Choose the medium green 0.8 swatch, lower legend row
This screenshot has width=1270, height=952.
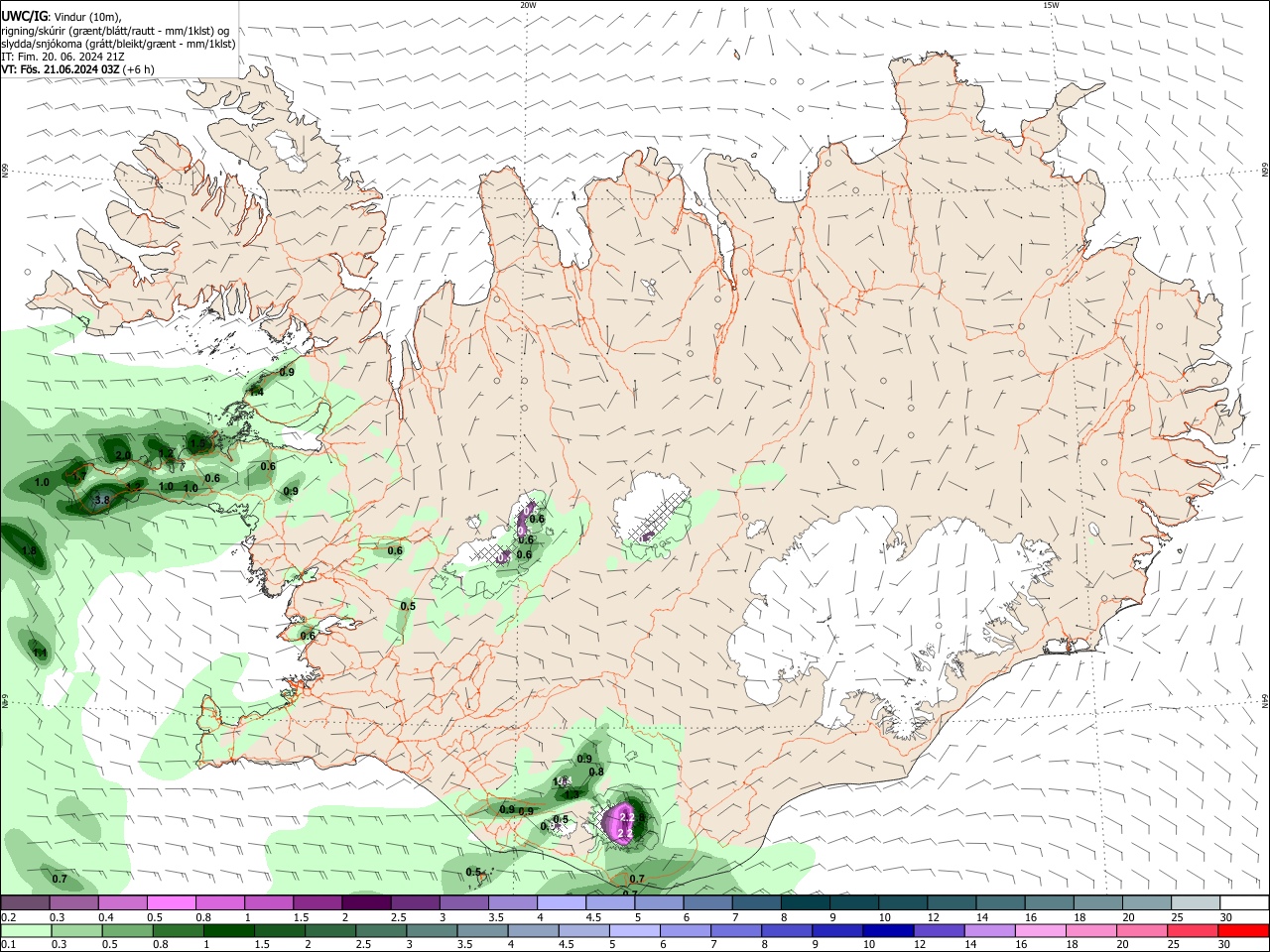178,930
